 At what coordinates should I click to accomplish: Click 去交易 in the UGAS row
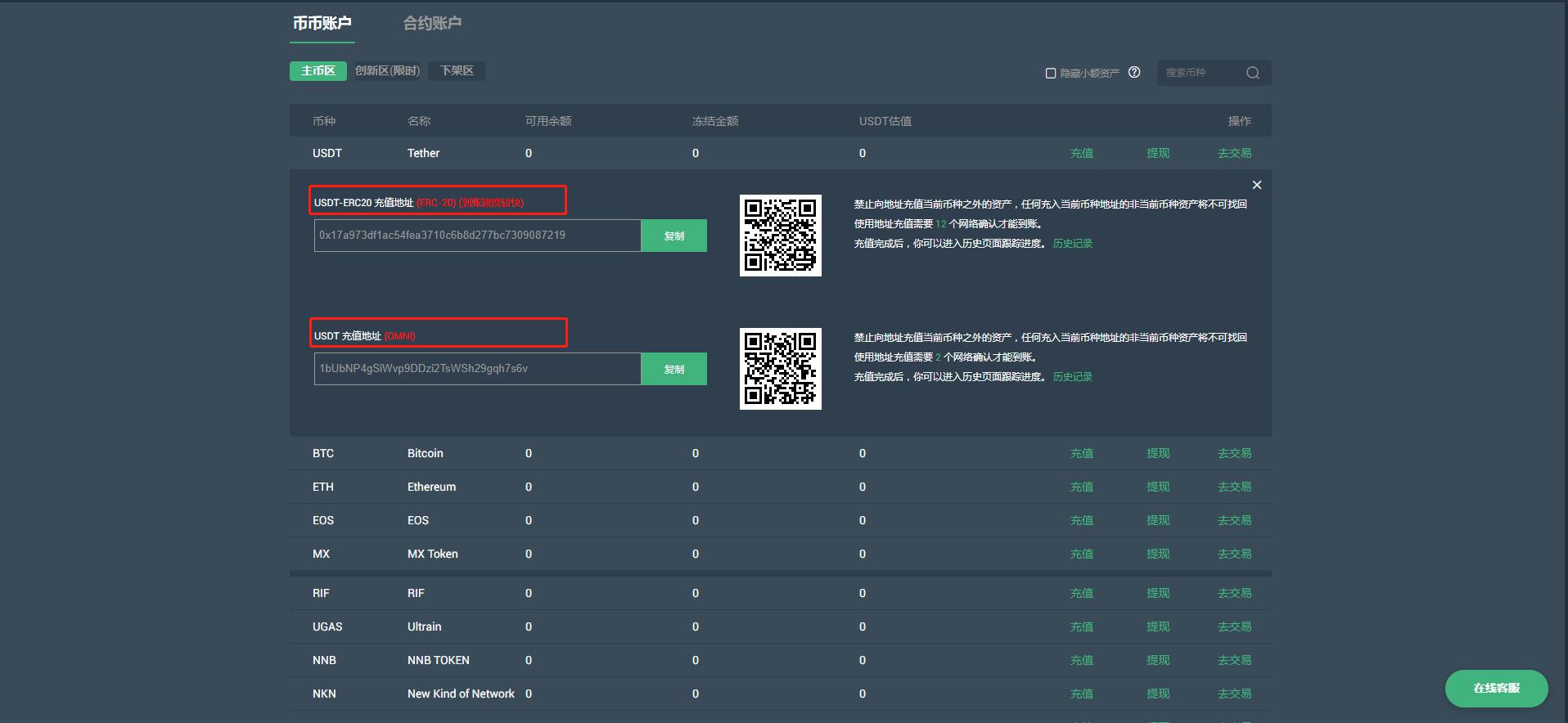pos(1235,626)
